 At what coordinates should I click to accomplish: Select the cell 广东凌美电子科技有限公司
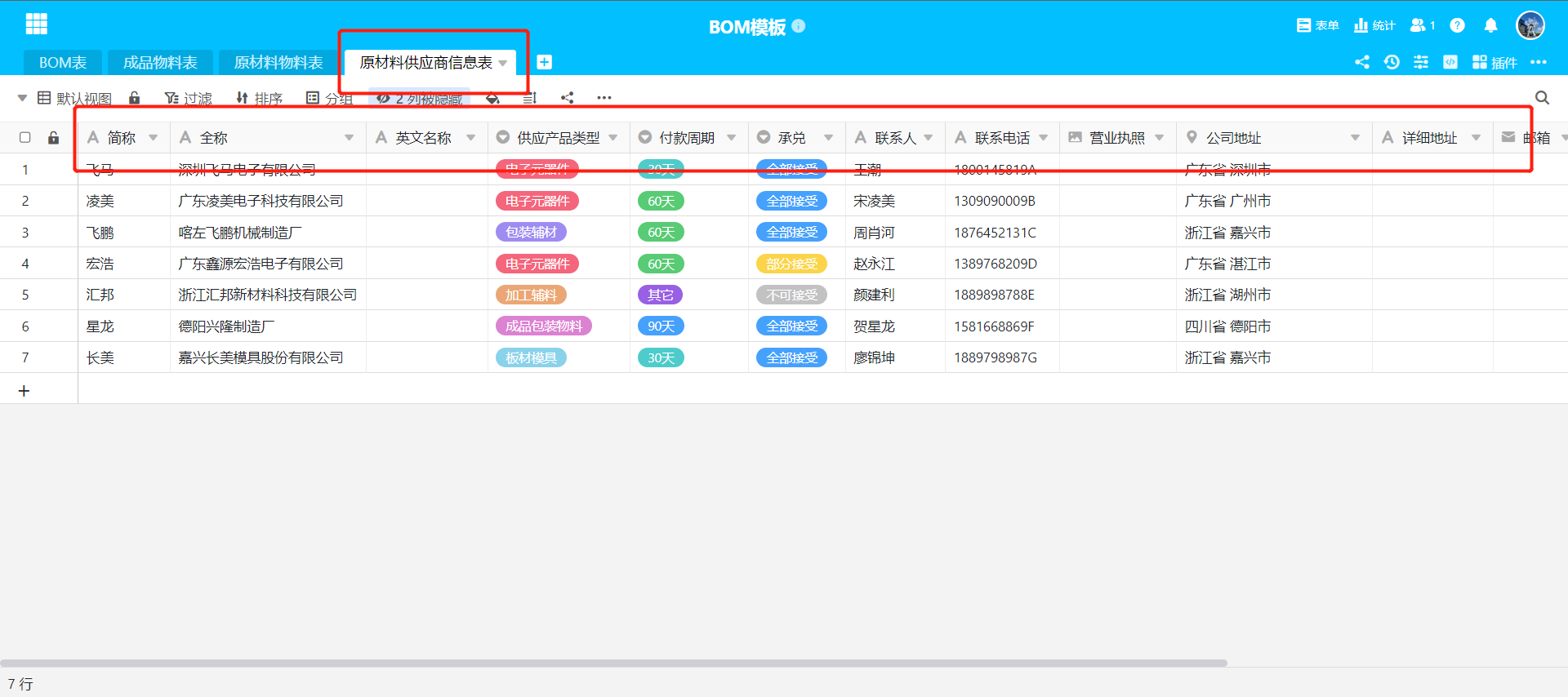(268, 201)
